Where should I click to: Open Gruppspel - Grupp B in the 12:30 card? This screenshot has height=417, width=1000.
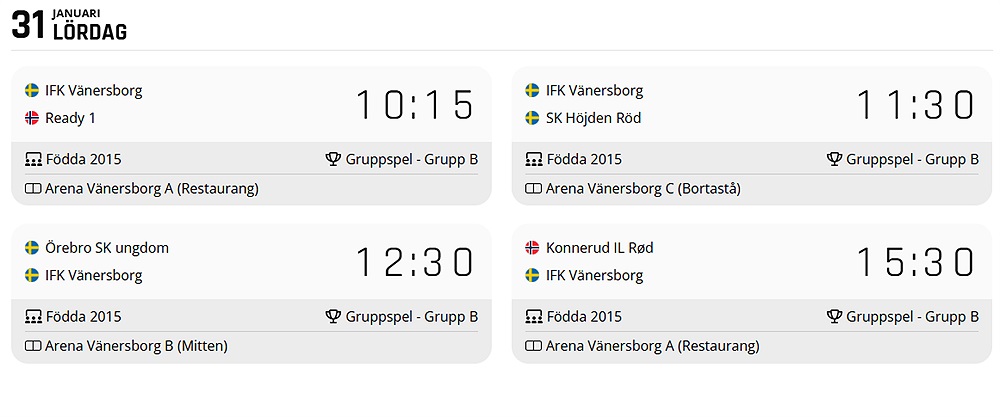[x=411, y=317]
